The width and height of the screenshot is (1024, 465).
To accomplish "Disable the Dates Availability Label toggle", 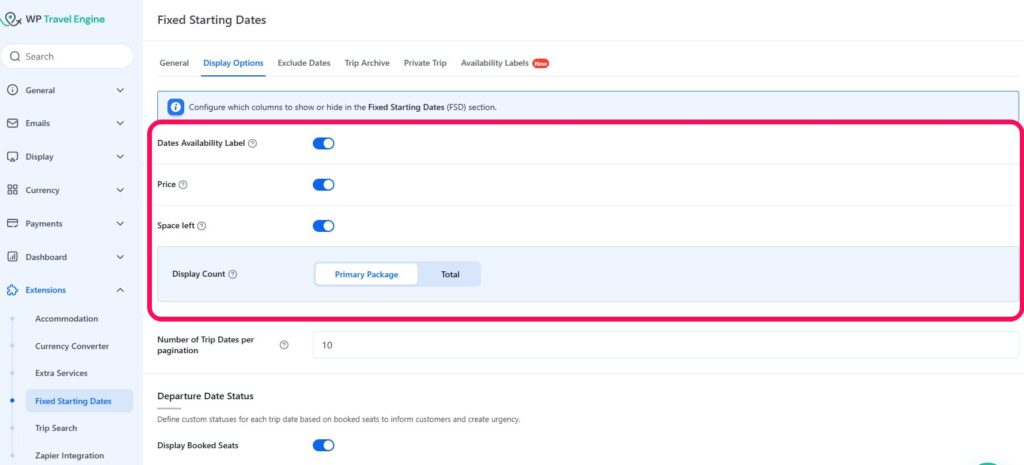I will click(x=323, y=144).
